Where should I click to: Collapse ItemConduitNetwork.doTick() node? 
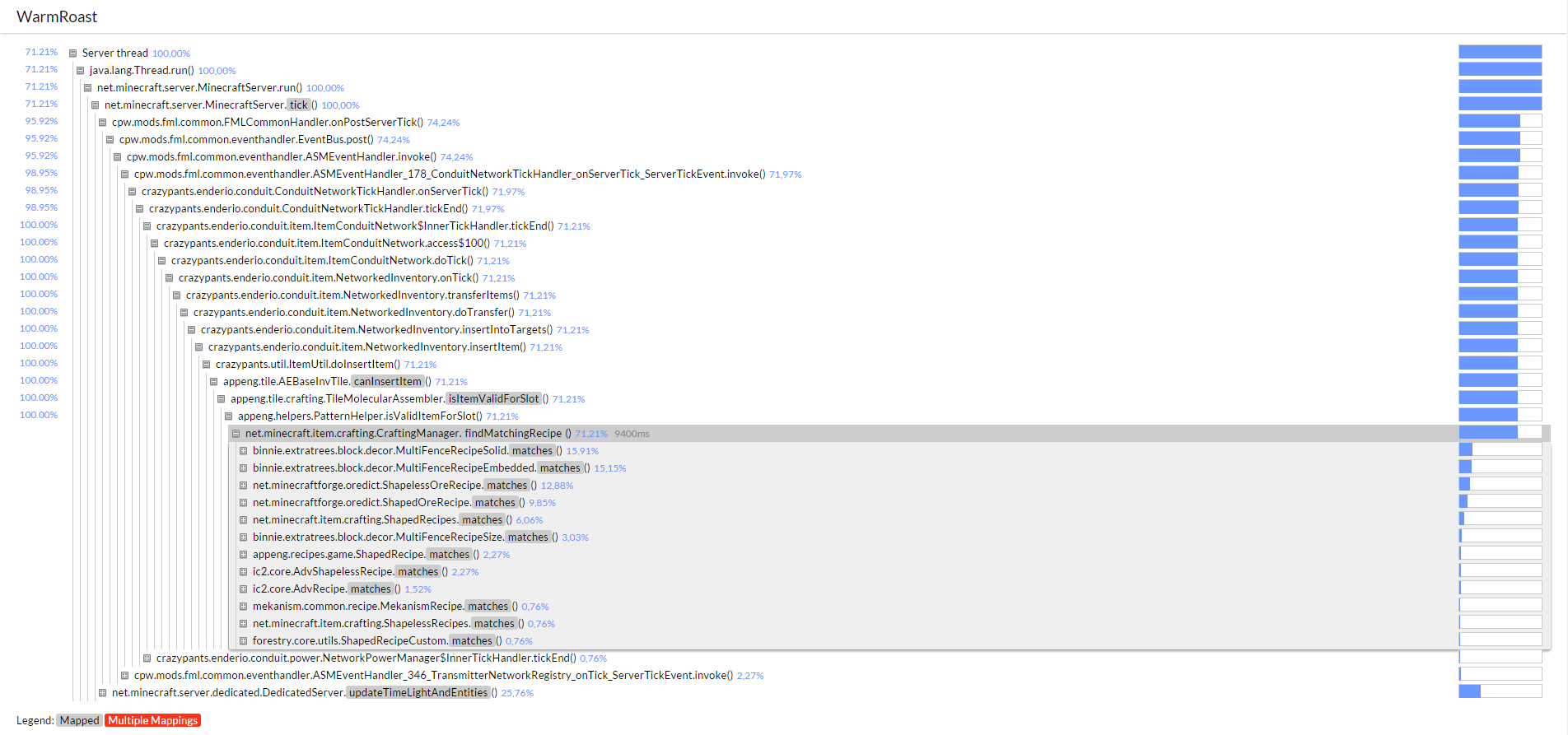pos(161,261)
